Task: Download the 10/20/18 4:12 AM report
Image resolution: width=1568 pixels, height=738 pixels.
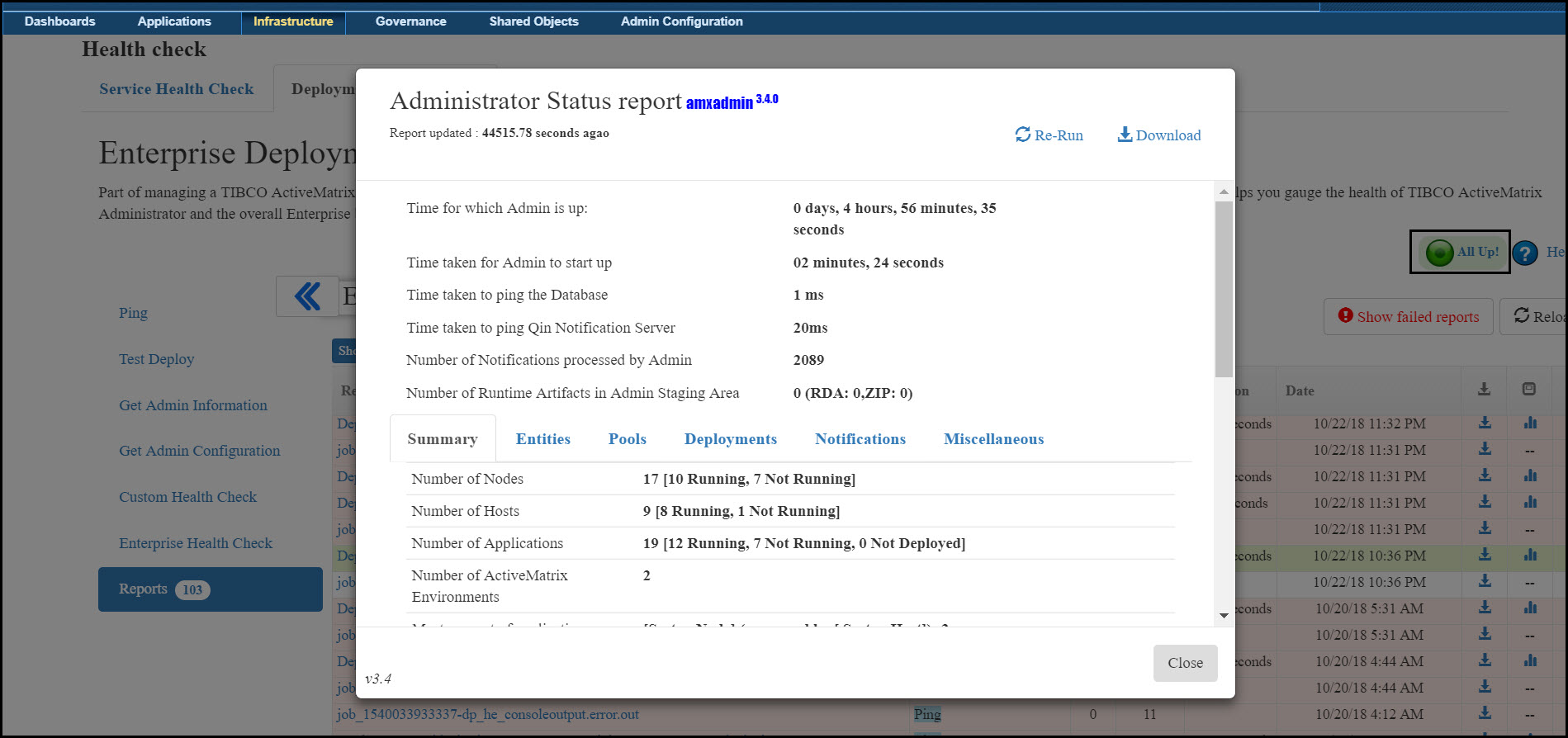Action: click(1485, 713)
